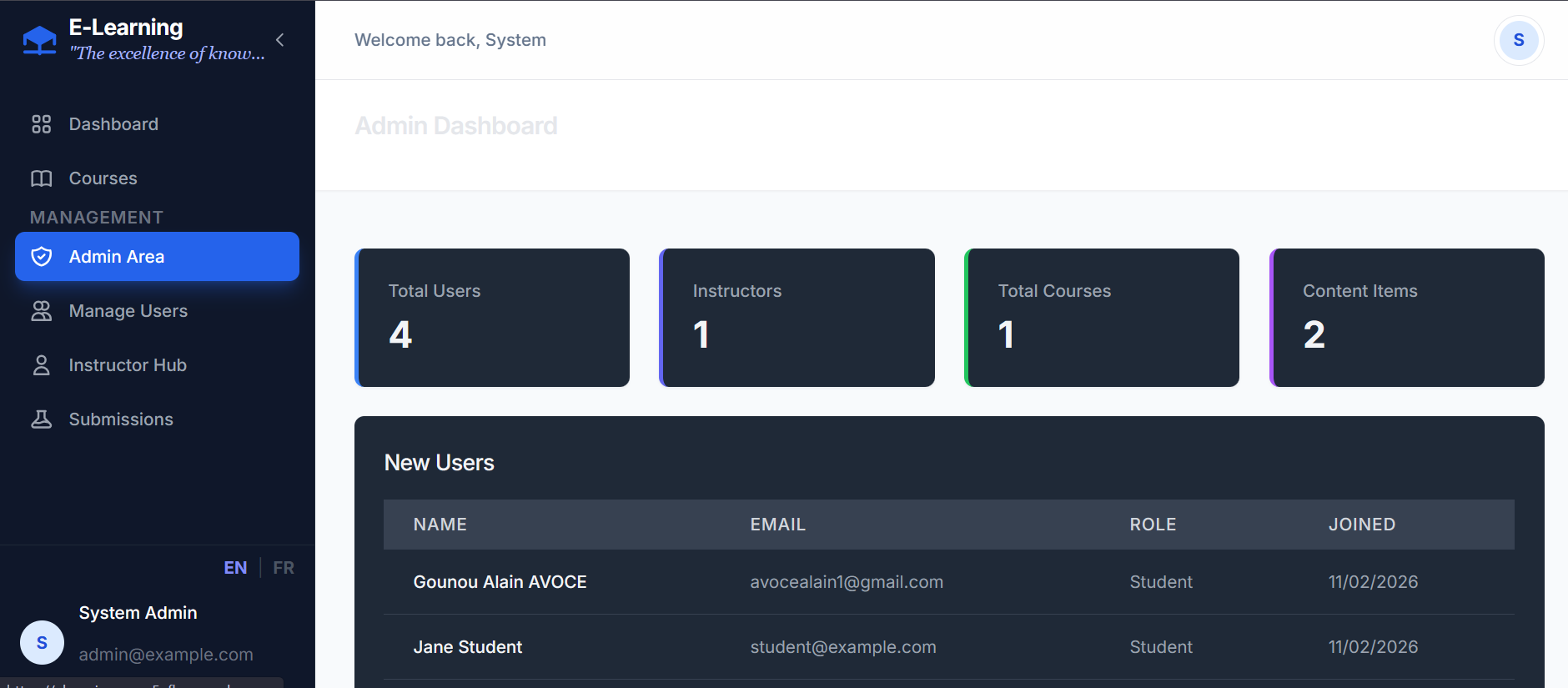Click the Content Items stat card
1568x688 pixels.
point(1407,318)
